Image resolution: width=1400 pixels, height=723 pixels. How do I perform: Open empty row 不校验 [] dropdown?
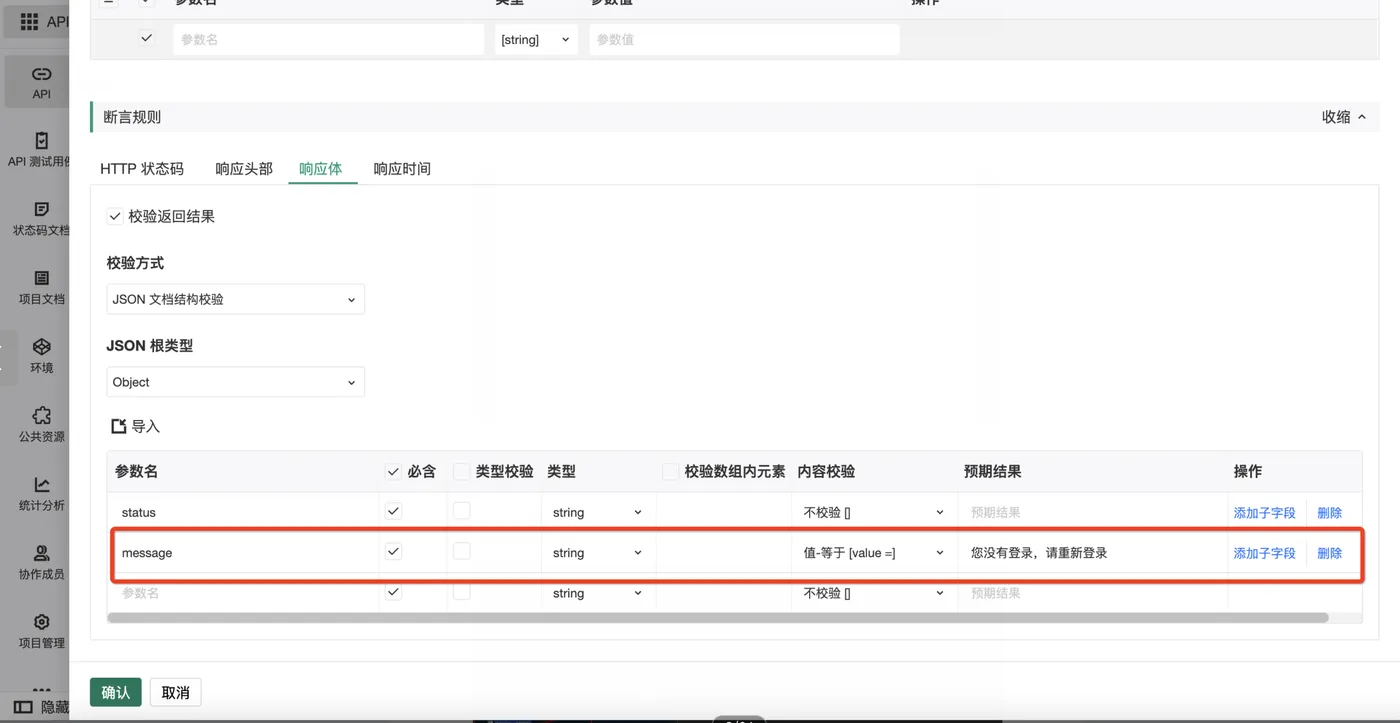873,593
